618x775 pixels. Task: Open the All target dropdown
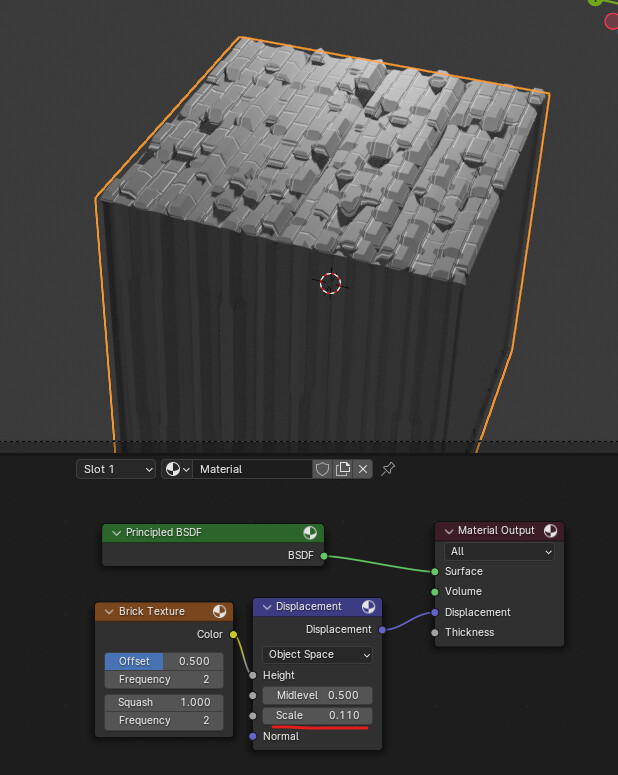[499, 552]
